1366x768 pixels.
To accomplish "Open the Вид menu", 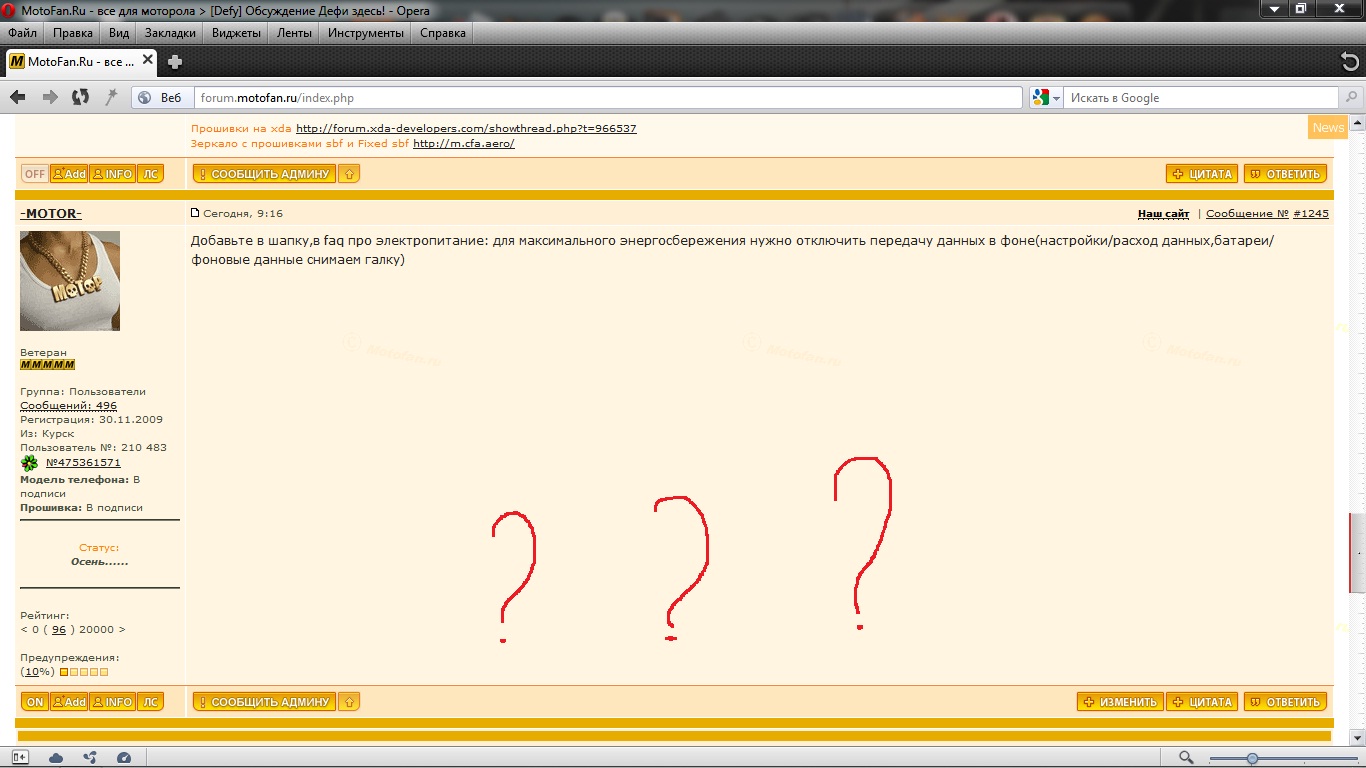I will [119, 33].
